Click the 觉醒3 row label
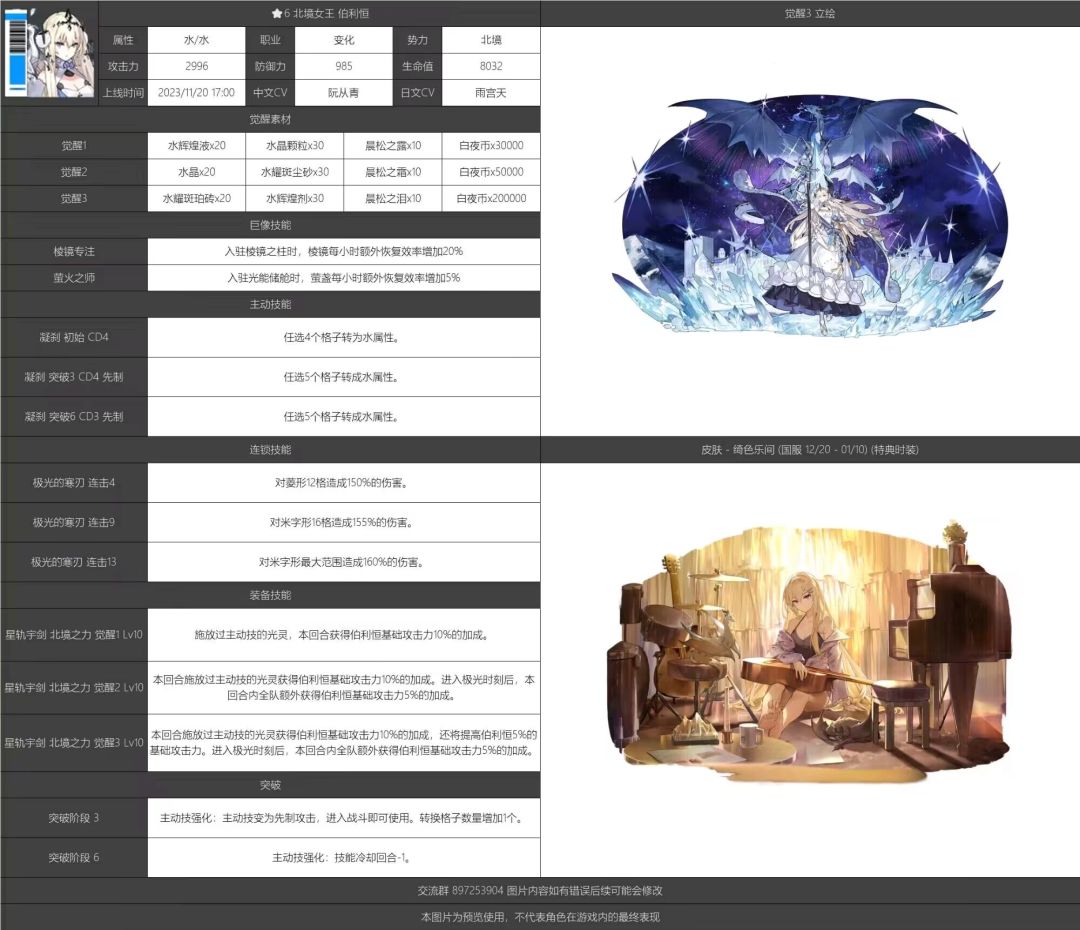 (x=74, y=198)
